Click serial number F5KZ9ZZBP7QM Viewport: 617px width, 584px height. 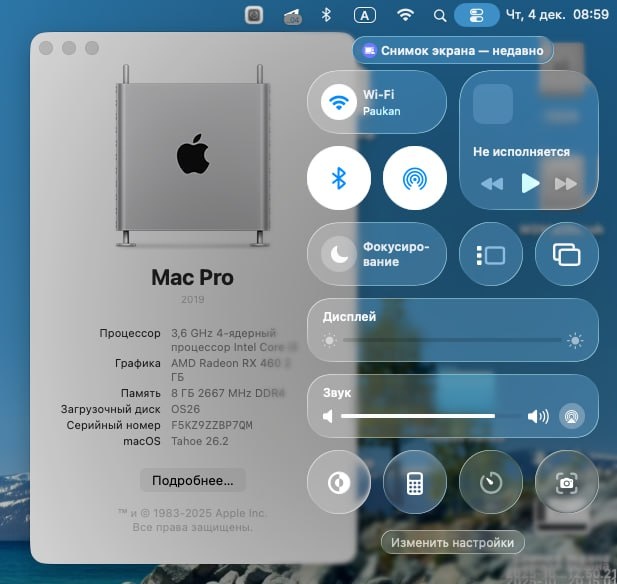212,425
